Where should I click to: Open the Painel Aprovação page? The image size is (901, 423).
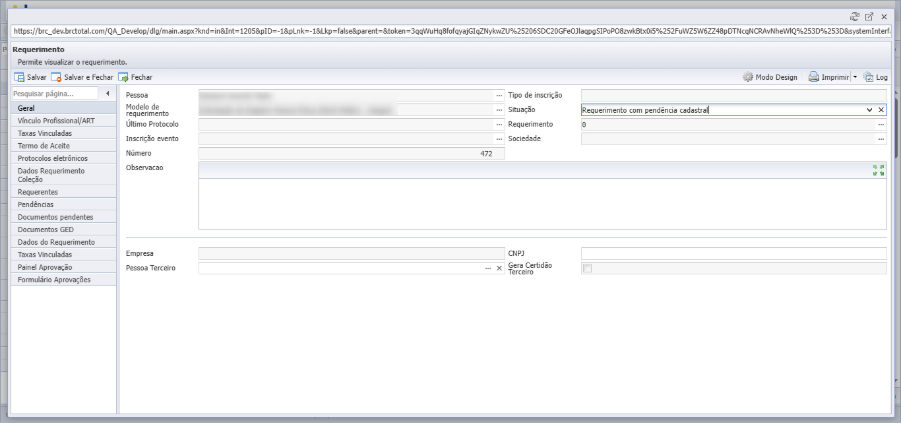(63, 267)
